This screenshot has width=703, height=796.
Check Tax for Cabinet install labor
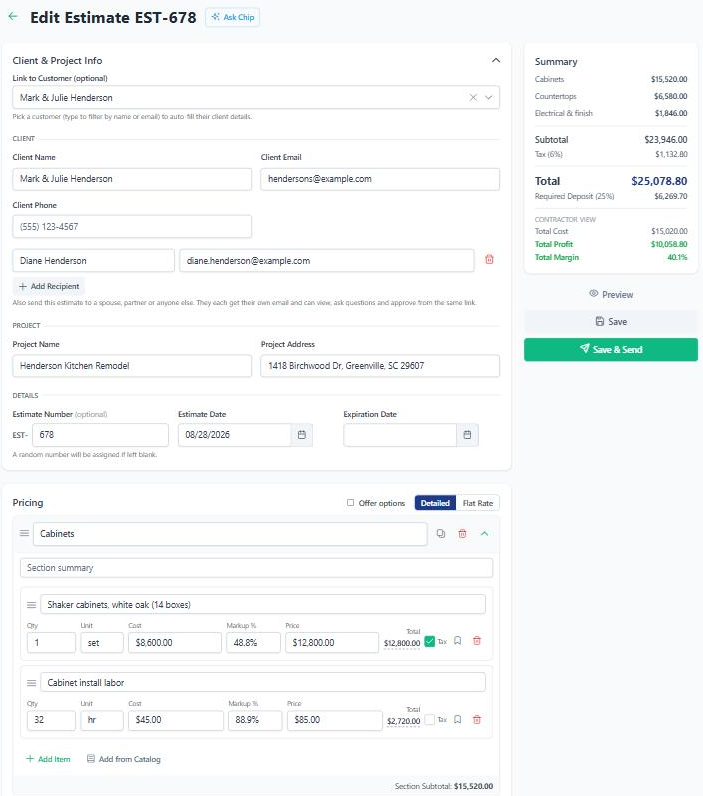pos(429,719)
